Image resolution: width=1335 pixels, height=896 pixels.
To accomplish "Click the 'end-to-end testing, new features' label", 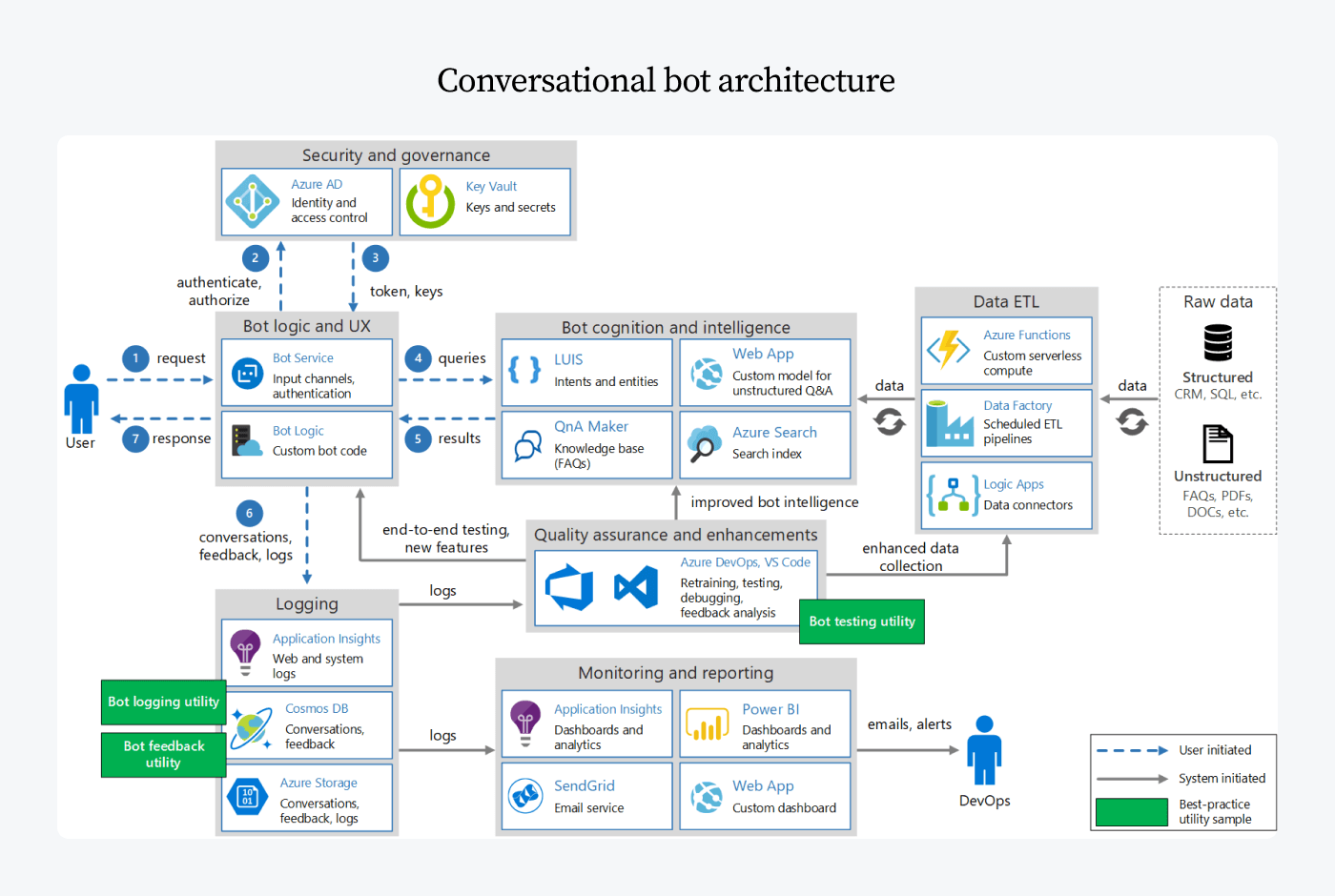I will (x=445, y=539).
